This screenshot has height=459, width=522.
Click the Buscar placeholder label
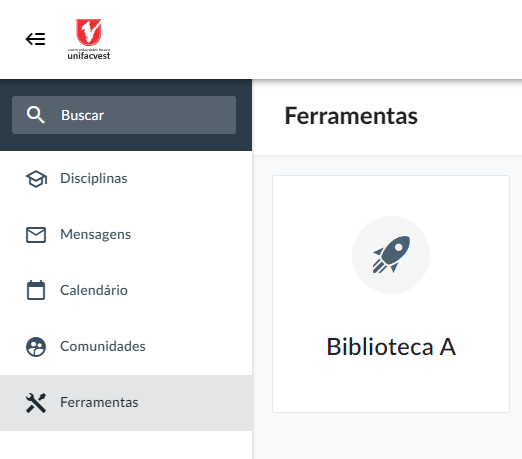pyautogui.click(x=82, y=115)
